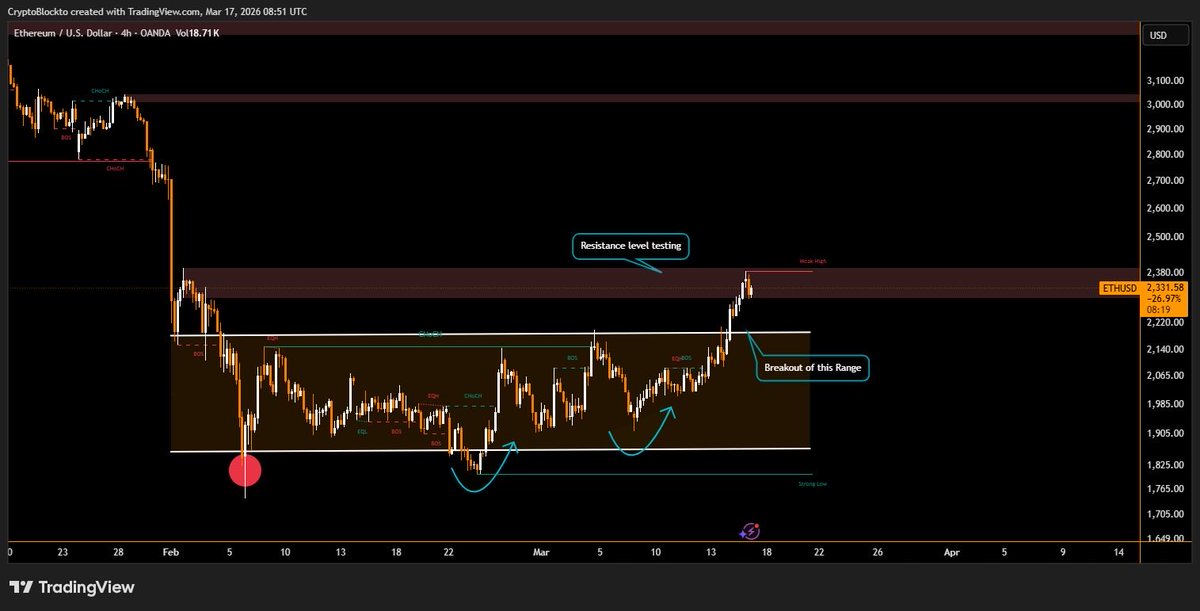Select the current price label 2,331.58

click(x=1165, y=288)
